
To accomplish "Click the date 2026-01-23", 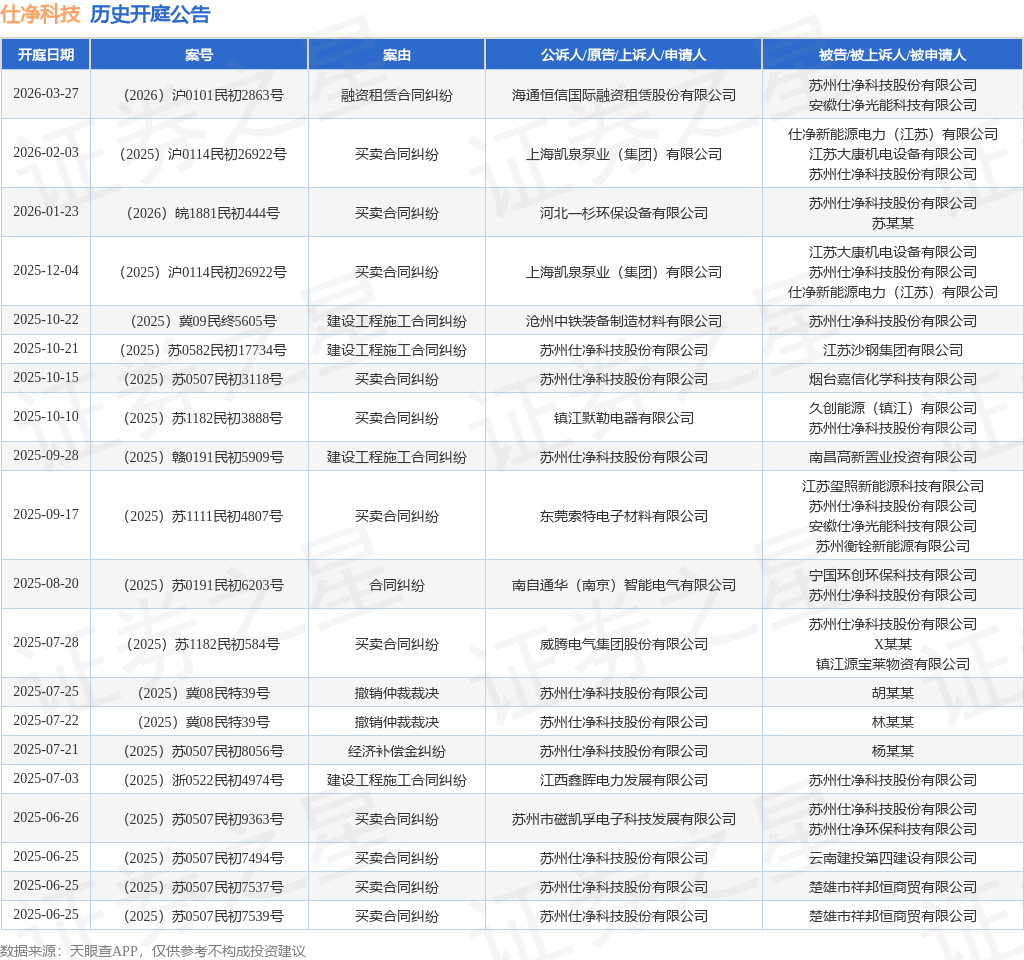I will pos(46,211).
